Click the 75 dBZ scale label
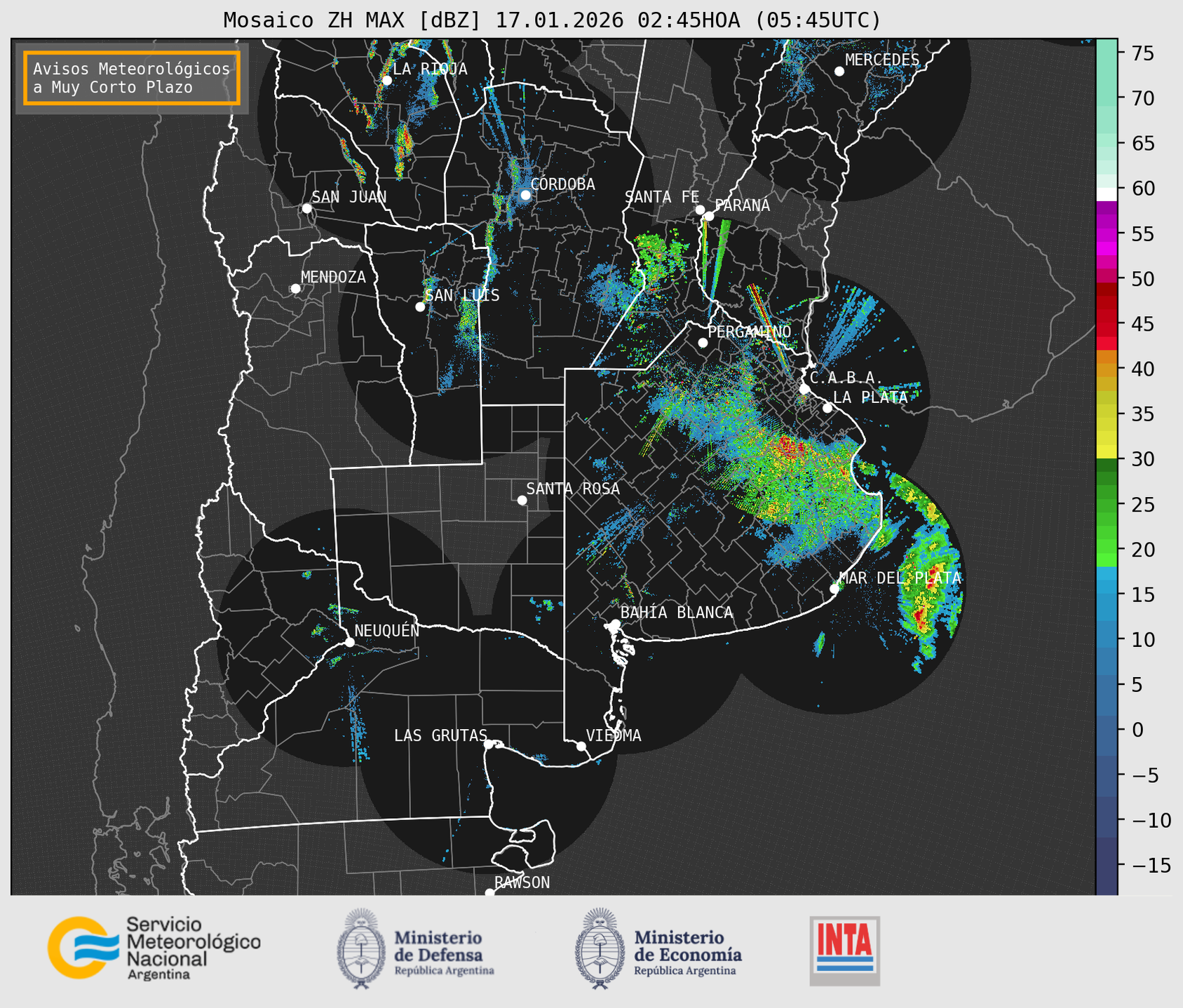Image resolution: width=1183 pixels, height=1008 pixels. (1142, 53)
